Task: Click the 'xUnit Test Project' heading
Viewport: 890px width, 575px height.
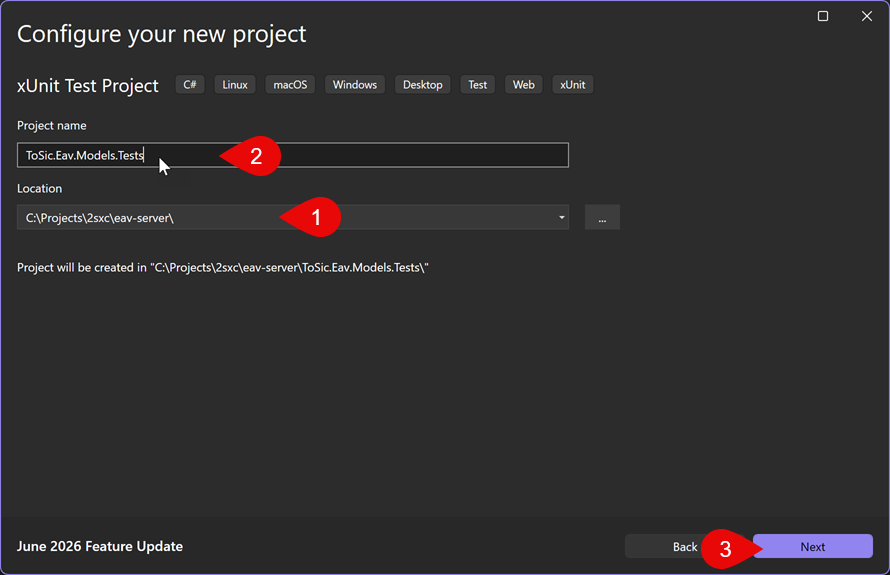Action: 88,86
